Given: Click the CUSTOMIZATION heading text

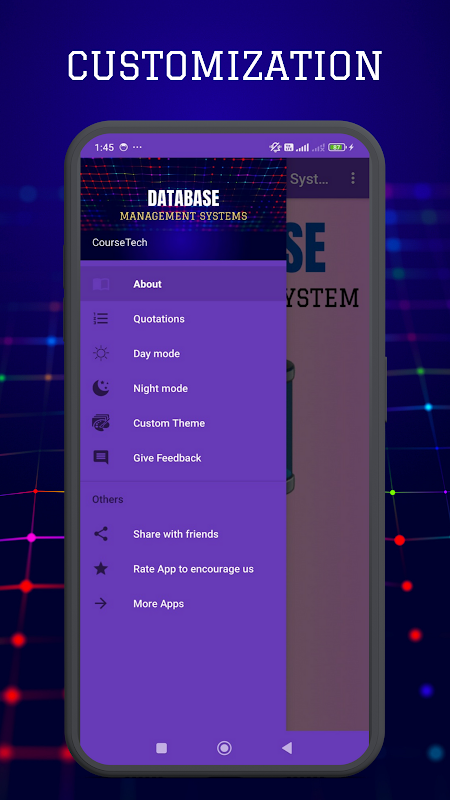Looking at the screenshot, I should click(x=225, y=65).
